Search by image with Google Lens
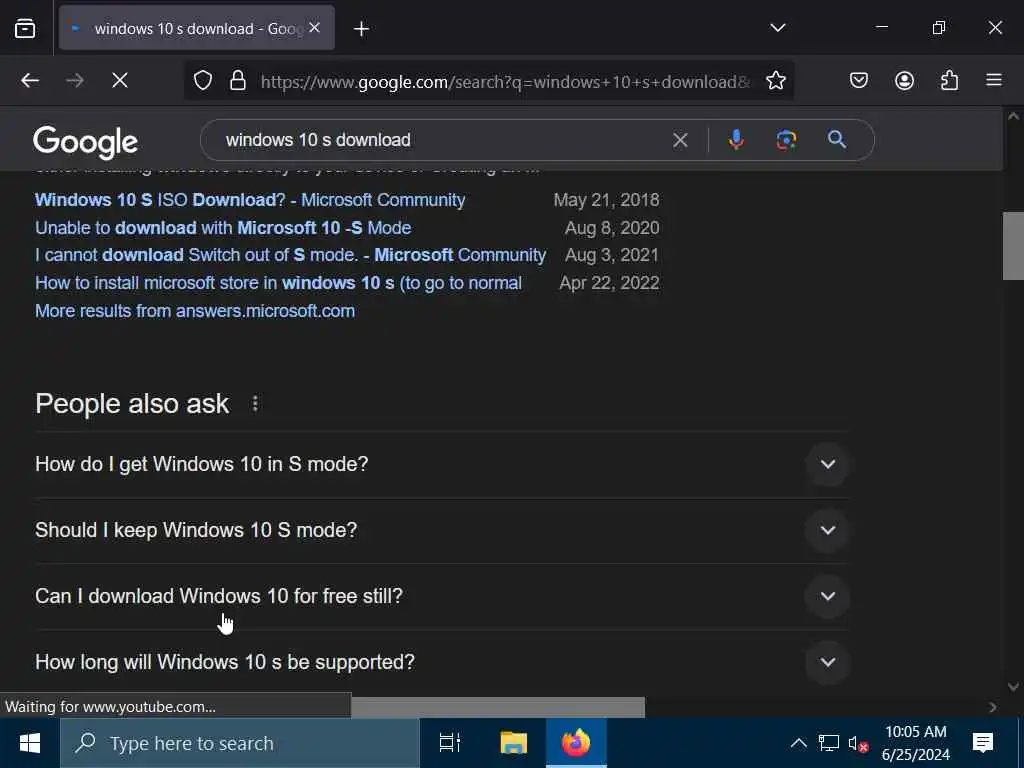The height and width of the screenshot is (768, 1024). pyautogui.click(x=786, y=140)
